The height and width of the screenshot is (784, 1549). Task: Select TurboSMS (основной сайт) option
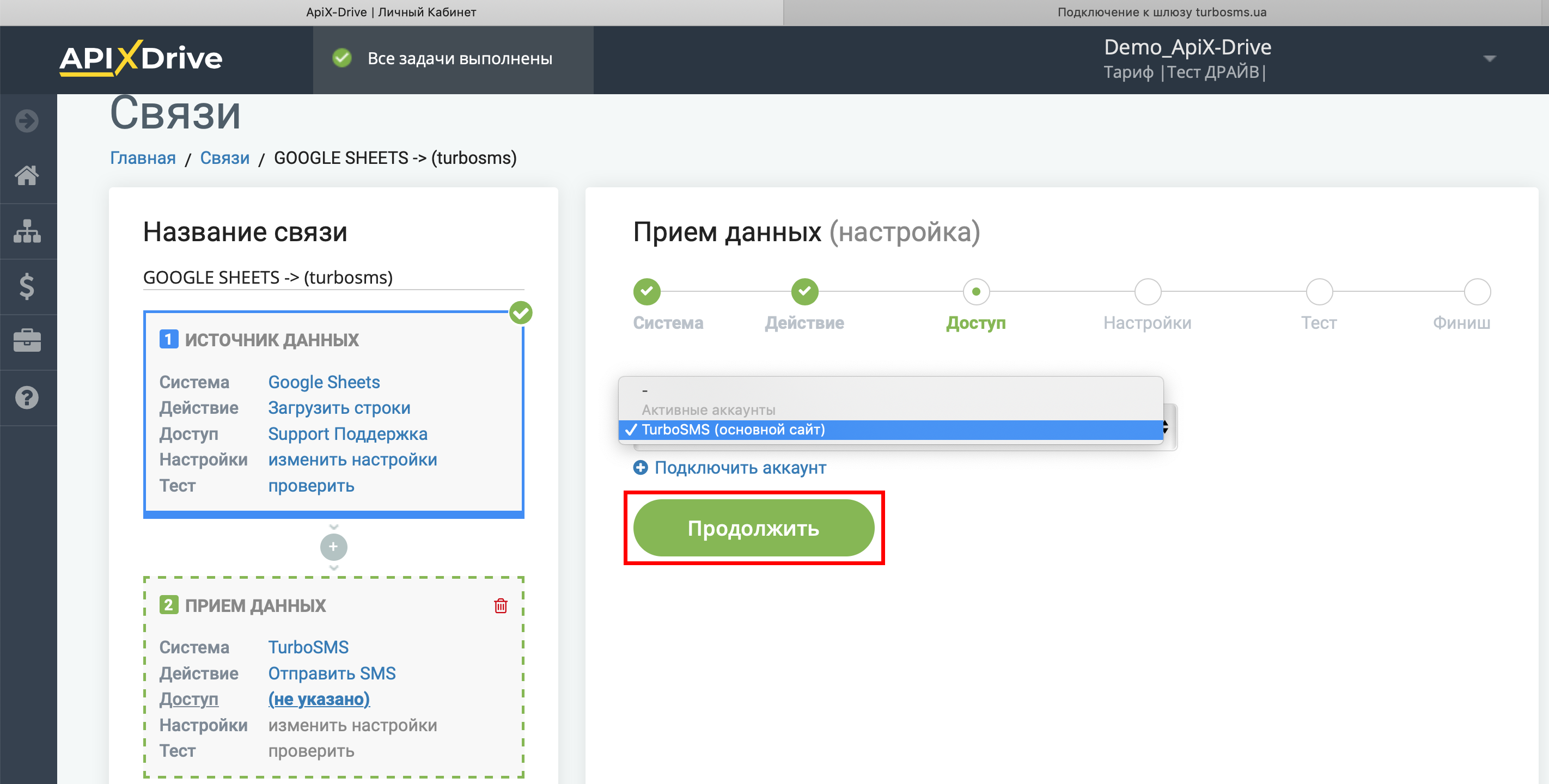coord(891,430)
